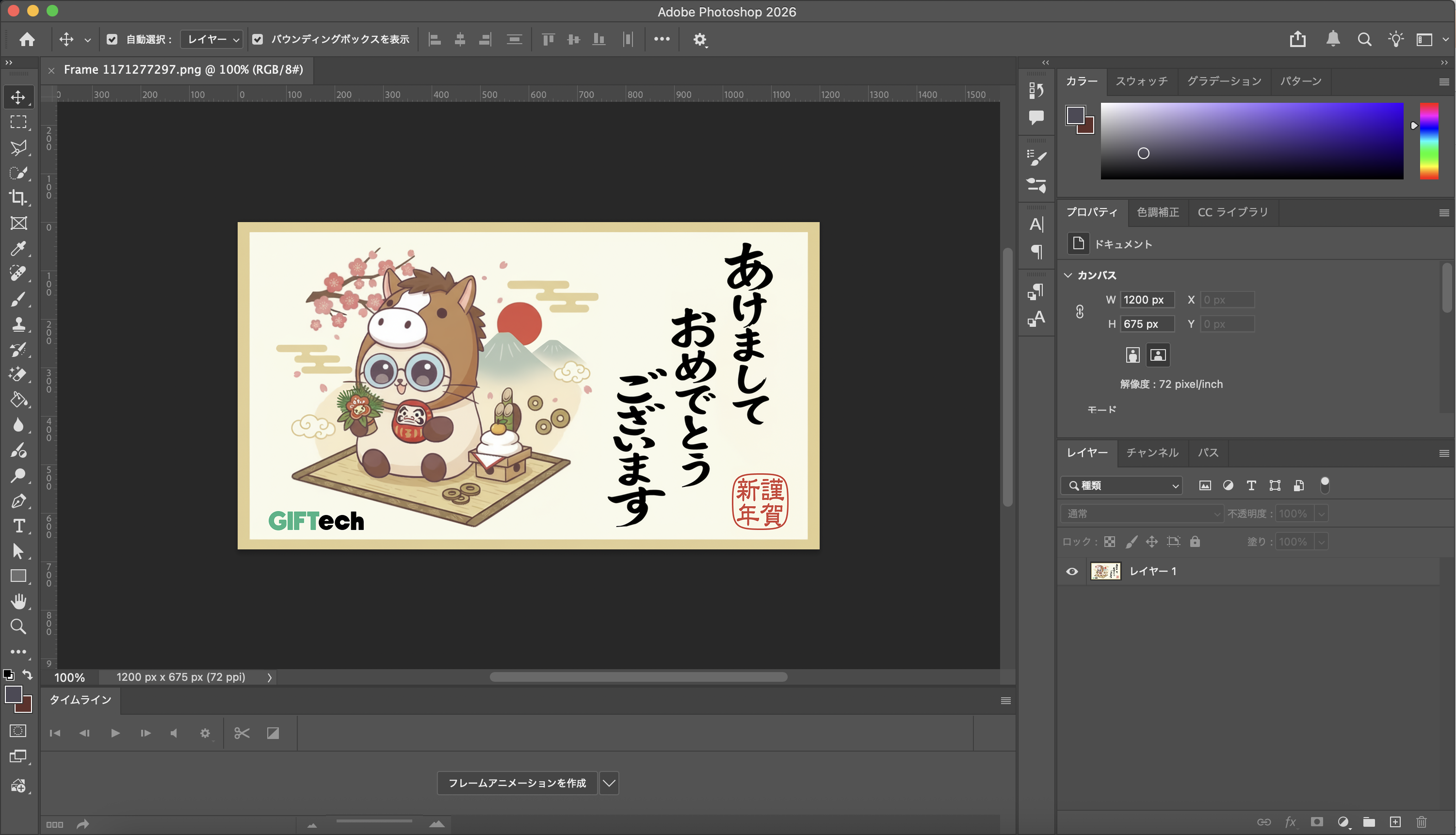1456x835 pixels.
Task: Select the Zoom tool in toolbar
Action: [x=18, y=626]
